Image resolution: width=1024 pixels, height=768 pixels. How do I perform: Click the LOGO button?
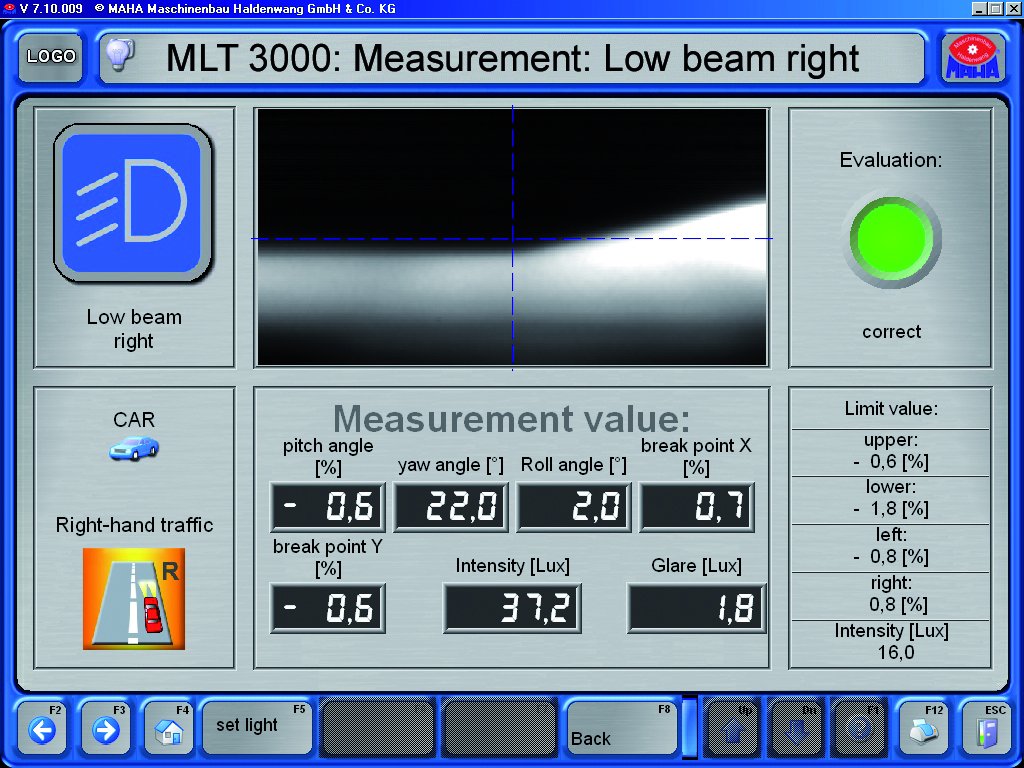coord(50,57)
